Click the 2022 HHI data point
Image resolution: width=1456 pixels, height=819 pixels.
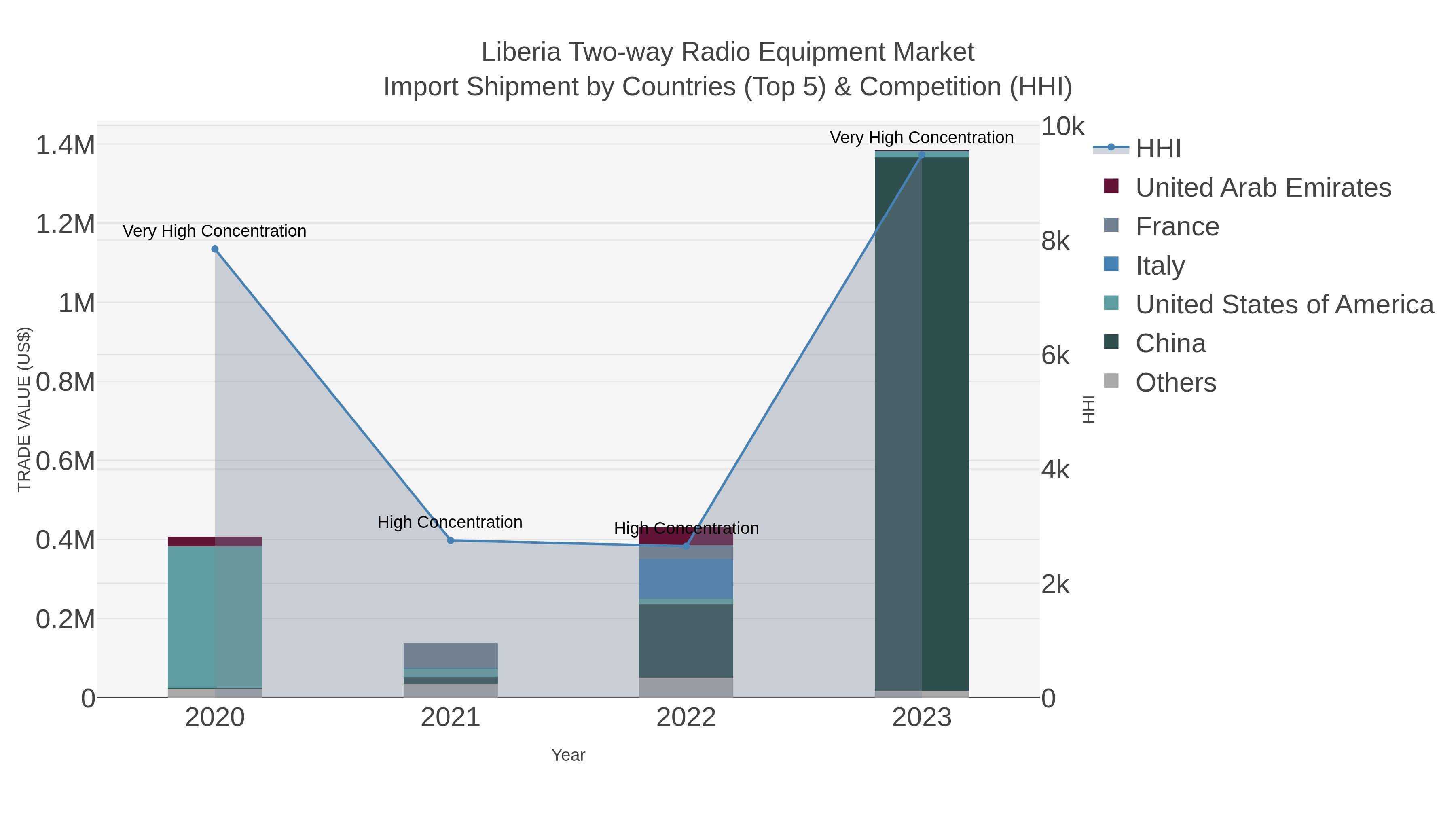coord(686,546)
